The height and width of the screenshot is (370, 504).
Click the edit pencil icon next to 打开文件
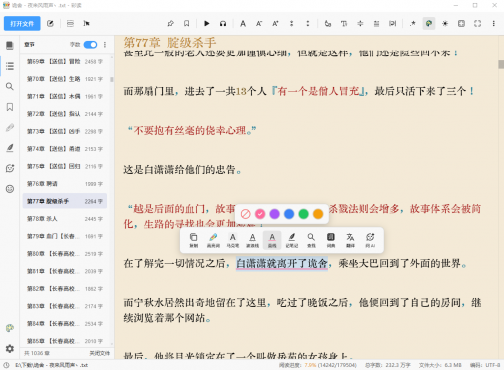point(50,23)
